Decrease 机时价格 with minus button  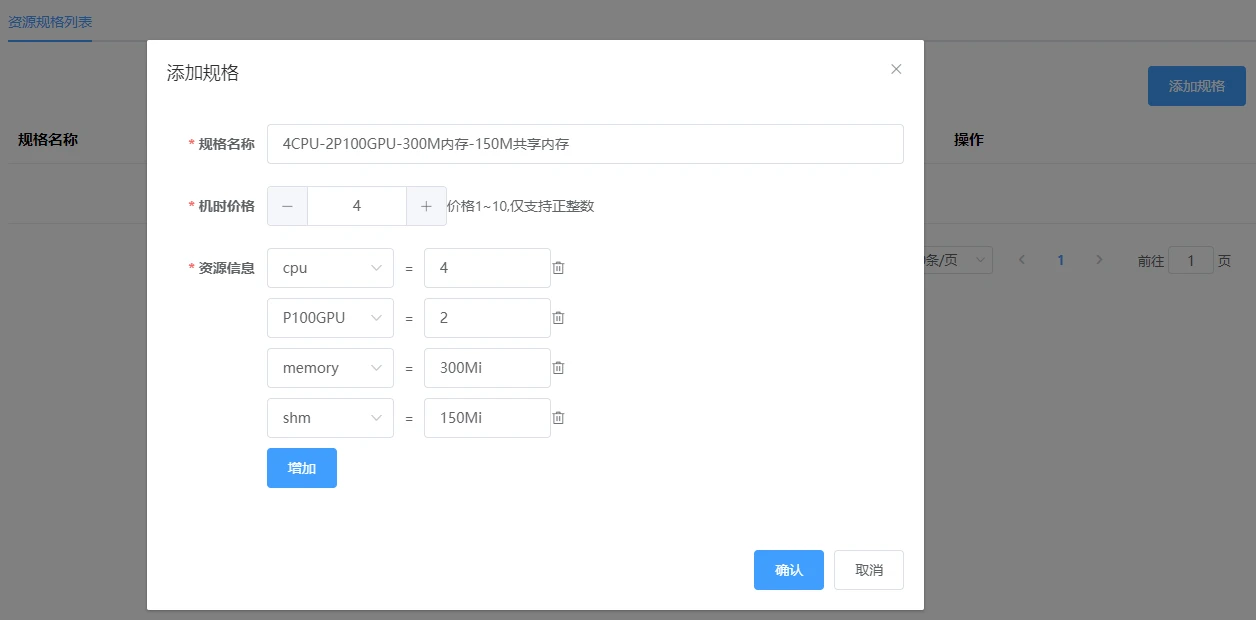[288, 206]
